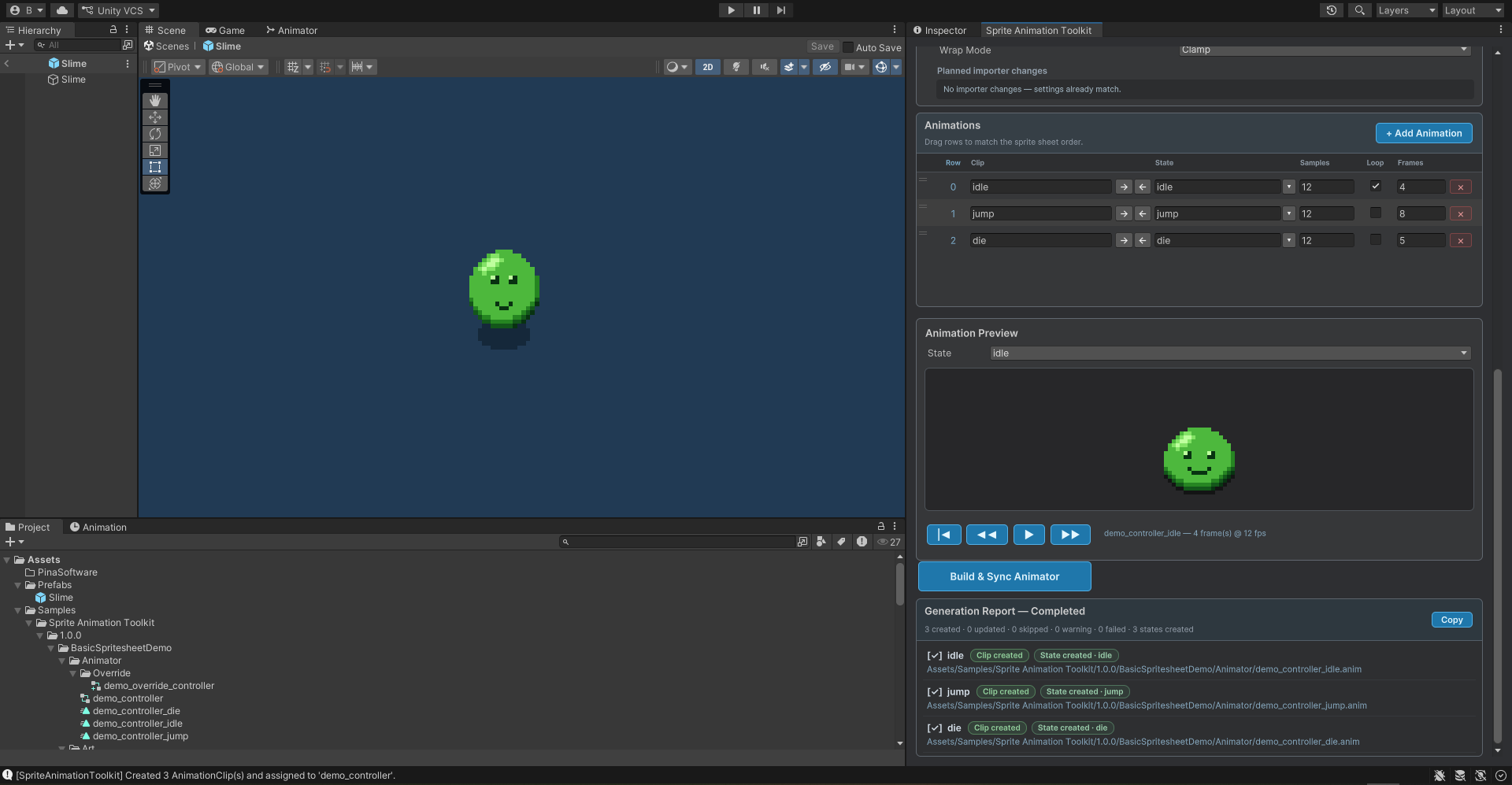Open the global search icon
Image resolution: width=1512 pixels, height=785 pixels.
(1359, 10)
